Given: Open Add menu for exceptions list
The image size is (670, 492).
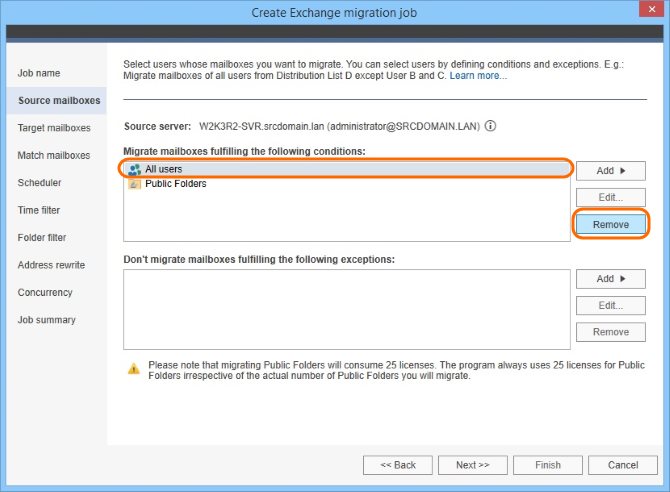Looking at the screenshot, I should [611, 279].
